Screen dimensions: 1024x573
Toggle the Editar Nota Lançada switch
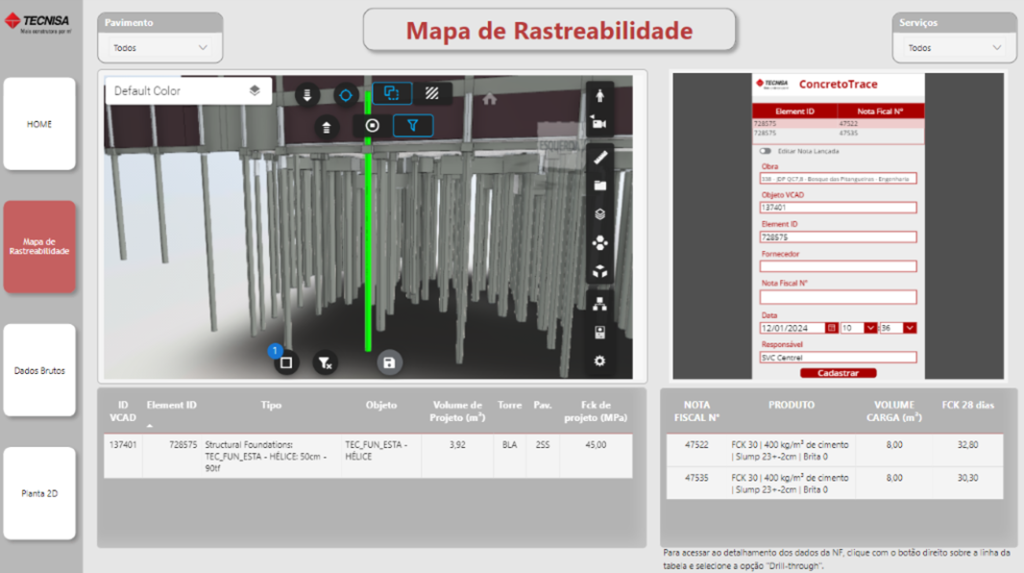pyautogui.click(x=766, y=151)
